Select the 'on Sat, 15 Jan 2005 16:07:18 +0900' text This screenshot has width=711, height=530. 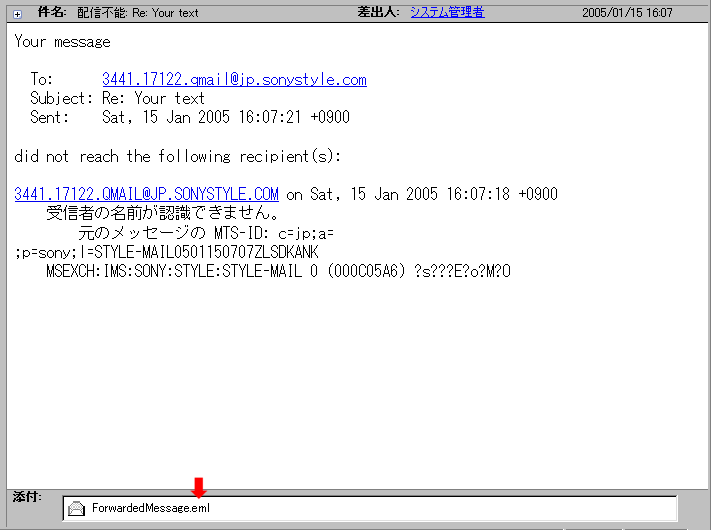(422, 194)
